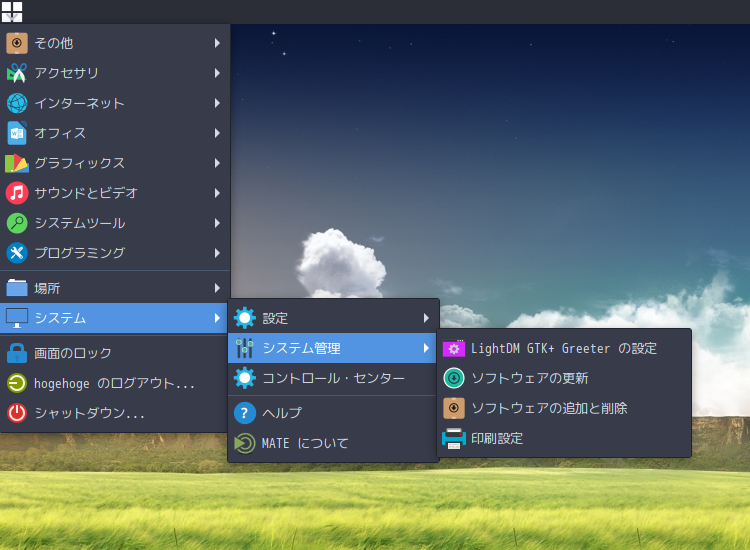Screen dimensions: 750x550
Task: Click the インターネット globe icon
Action: coord(17,103)
